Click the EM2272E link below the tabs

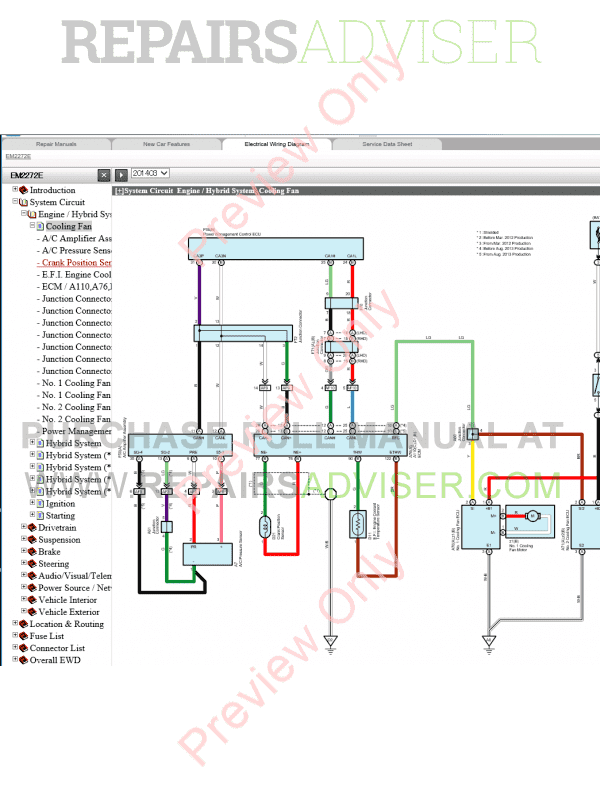point(18,157)
